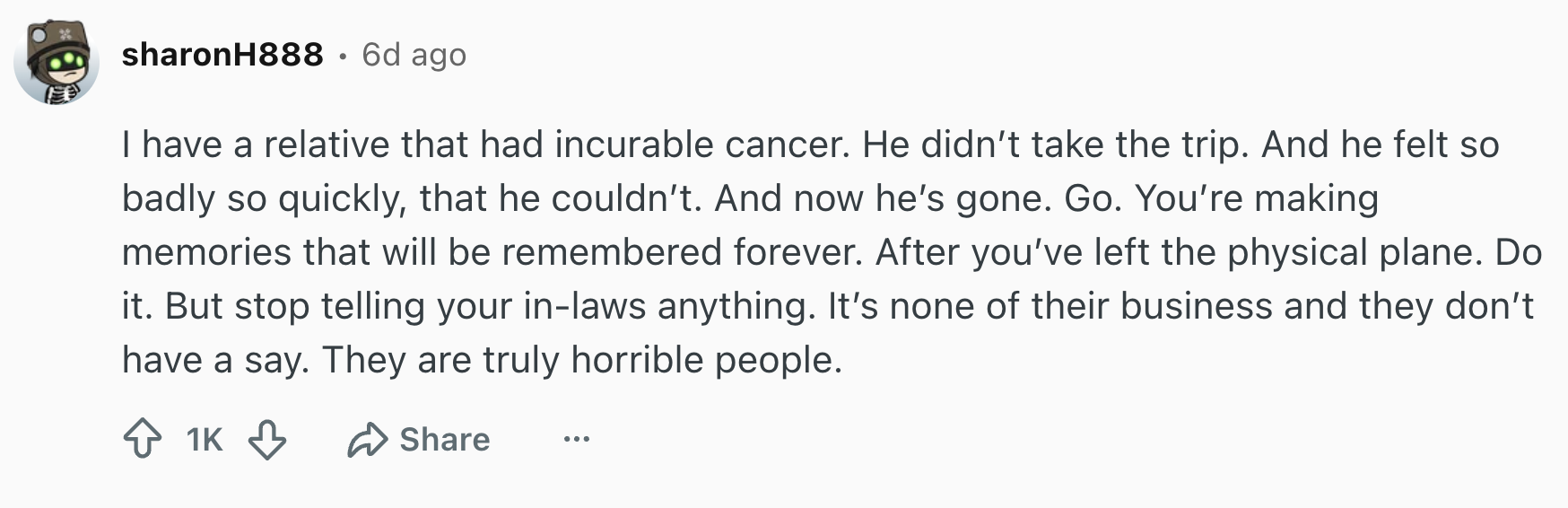The image size is (1568, 508).
Task: Click the hat on the user's avatar
Action: click(55, 37)
